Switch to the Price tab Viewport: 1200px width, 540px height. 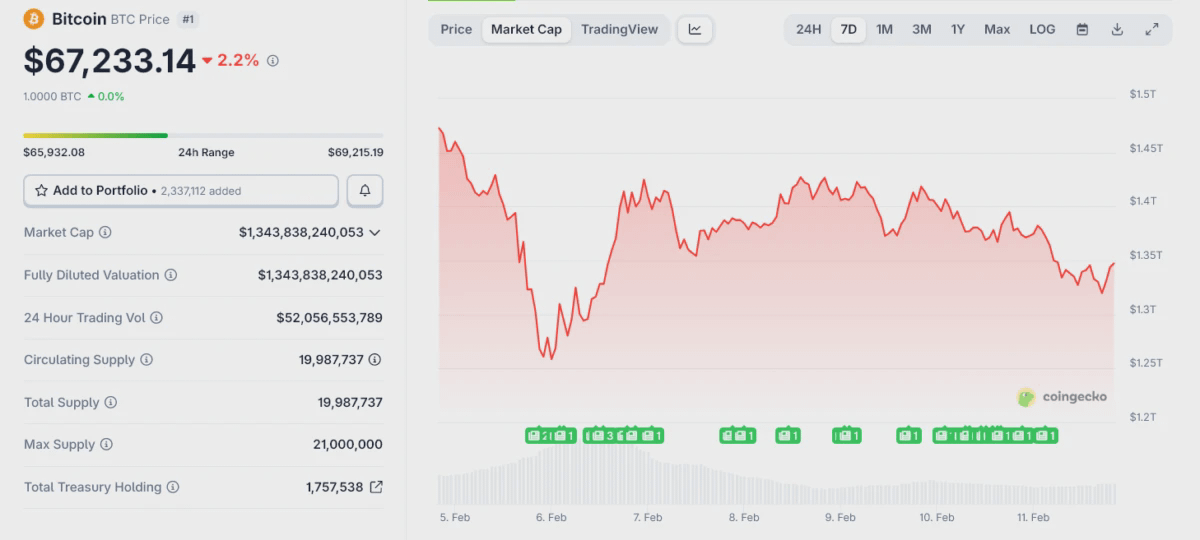coord(456,29)
